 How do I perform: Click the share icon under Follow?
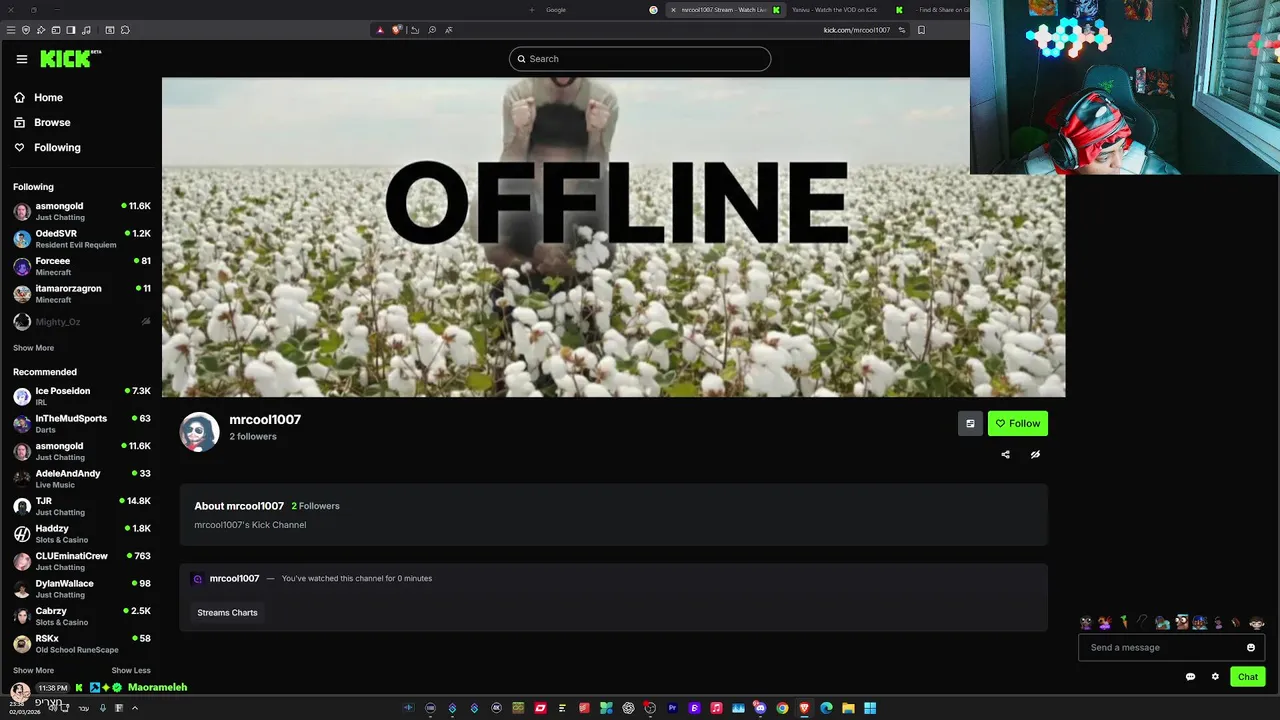click(x=1005, y=455)
